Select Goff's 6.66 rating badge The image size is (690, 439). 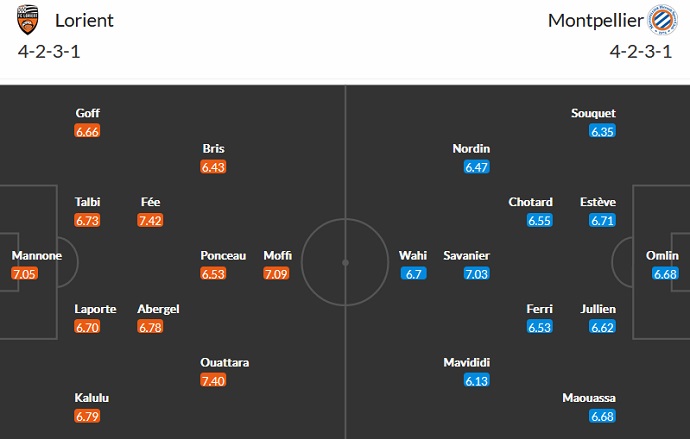click(88, 131)
